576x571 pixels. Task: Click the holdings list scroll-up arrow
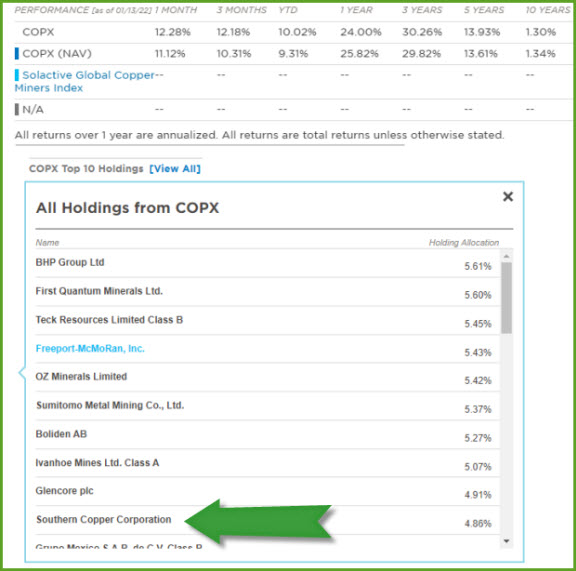click(x=507, y=256)
